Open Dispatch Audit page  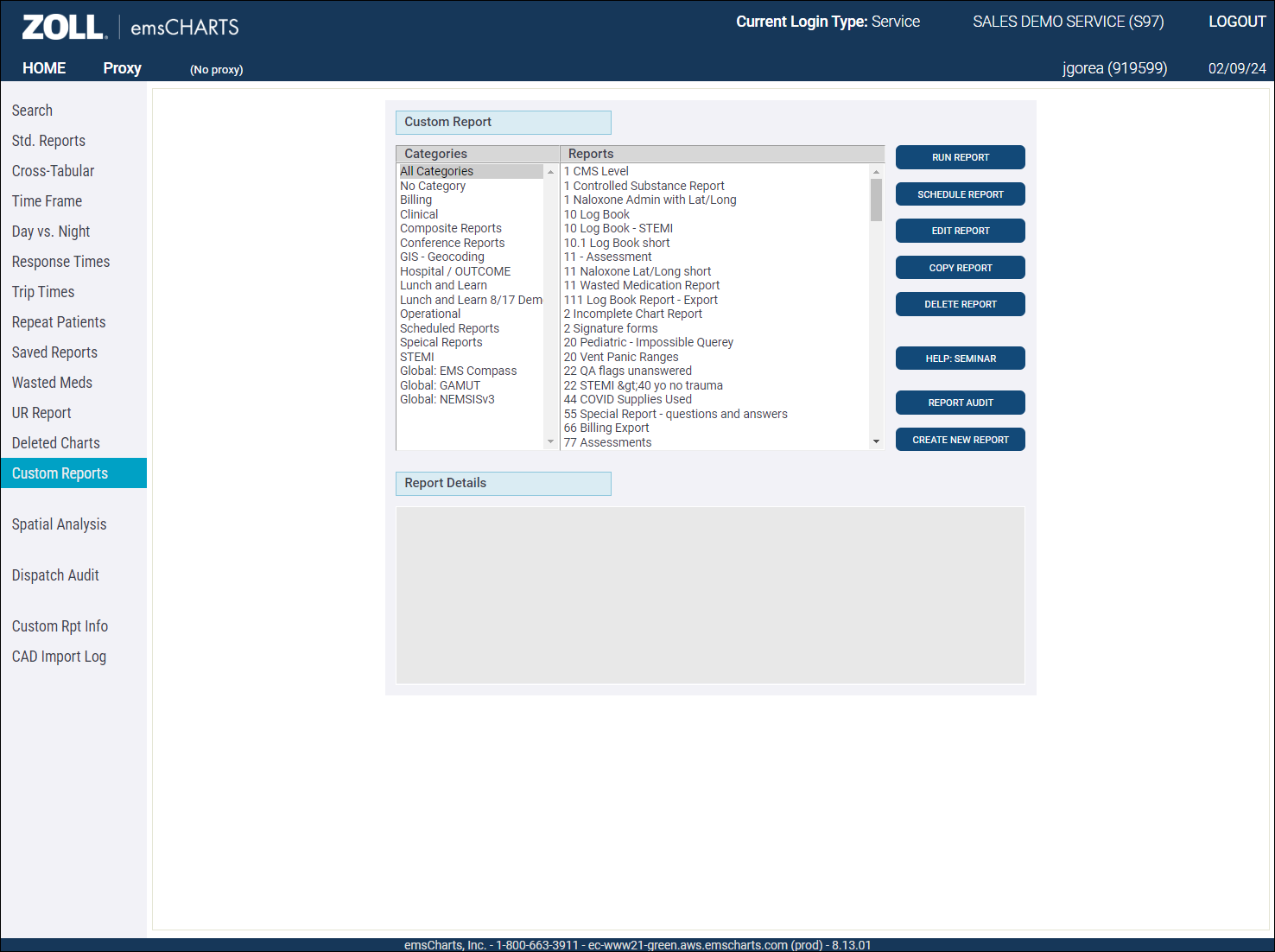pos(55,575)
